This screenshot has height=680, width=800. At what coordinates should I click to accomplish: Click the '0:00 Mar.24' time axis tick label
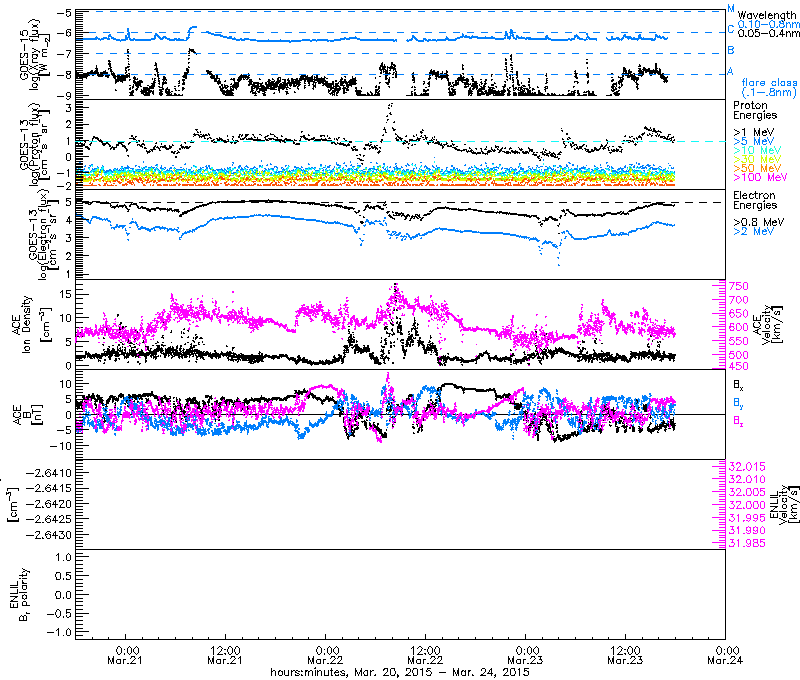coord(725,655)
